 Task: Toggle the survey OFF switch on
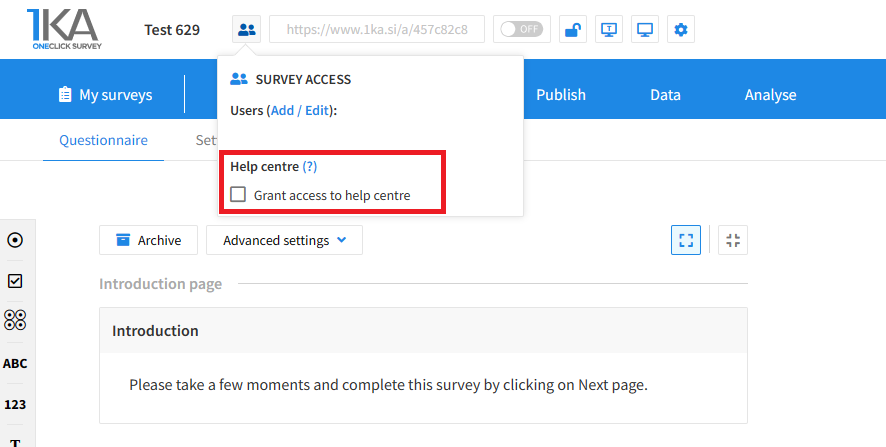click(x=522, y=29)
